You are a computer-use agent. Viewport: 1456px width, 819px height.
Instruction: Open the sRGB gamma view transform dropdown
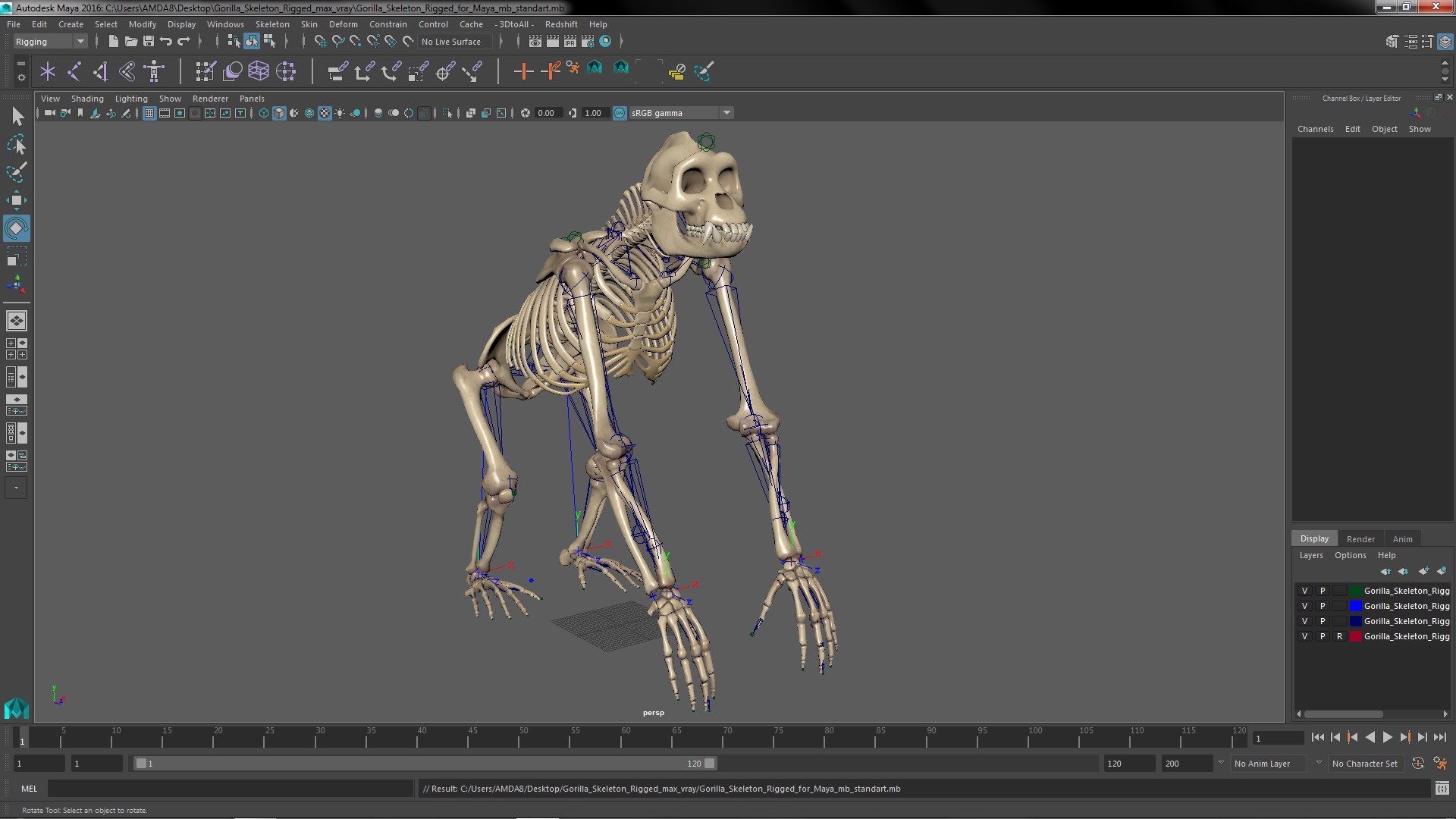click(681, 113)
